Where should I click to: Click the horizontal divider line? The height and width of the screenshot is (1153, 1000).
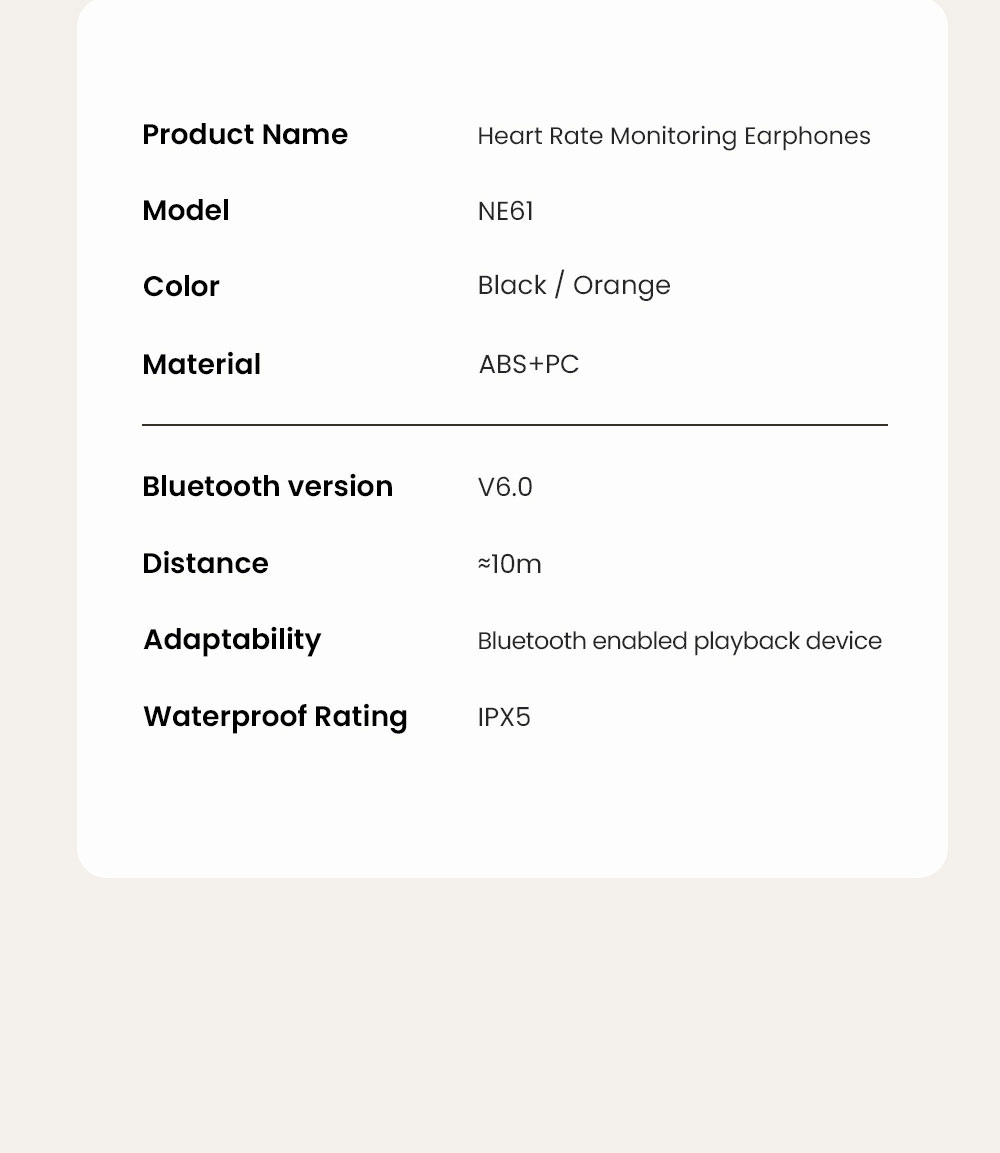tap(514, 425)
